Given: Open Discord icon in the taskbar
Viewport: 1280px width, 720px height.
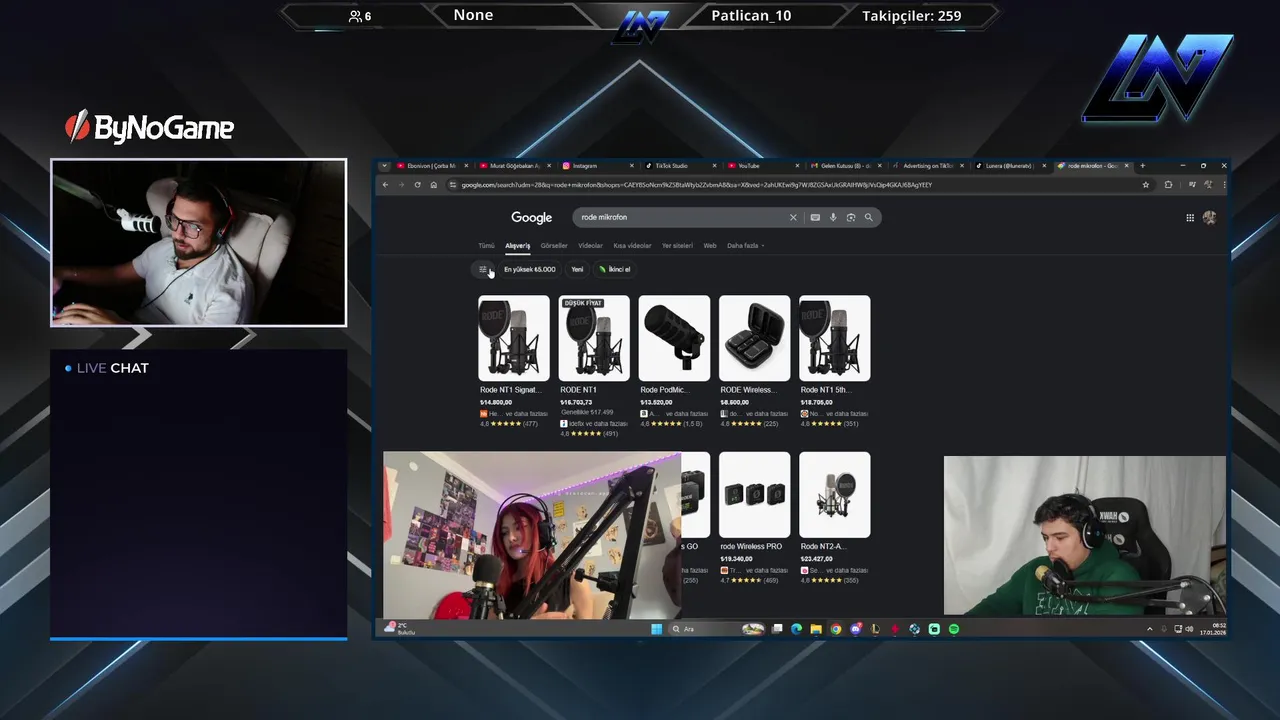Looking at the screenshot, I should (856, 629).
